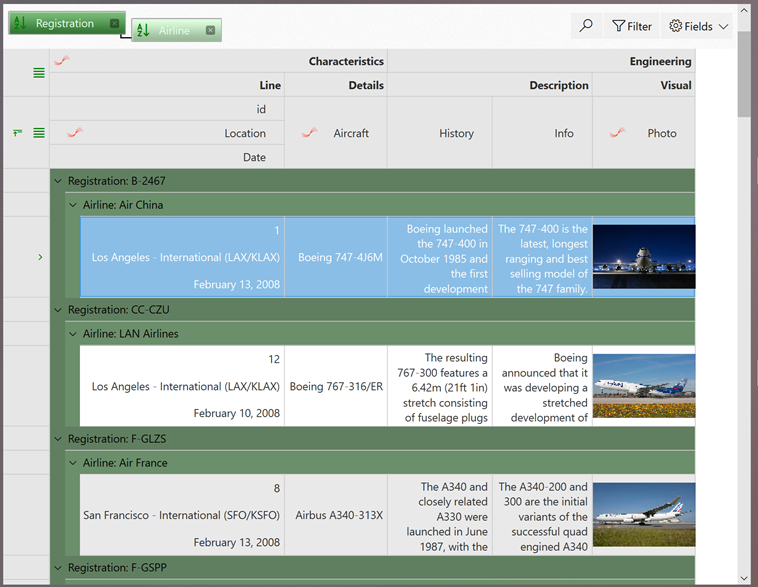
Task: Click the Line column group header
Action: click(167, 85)
